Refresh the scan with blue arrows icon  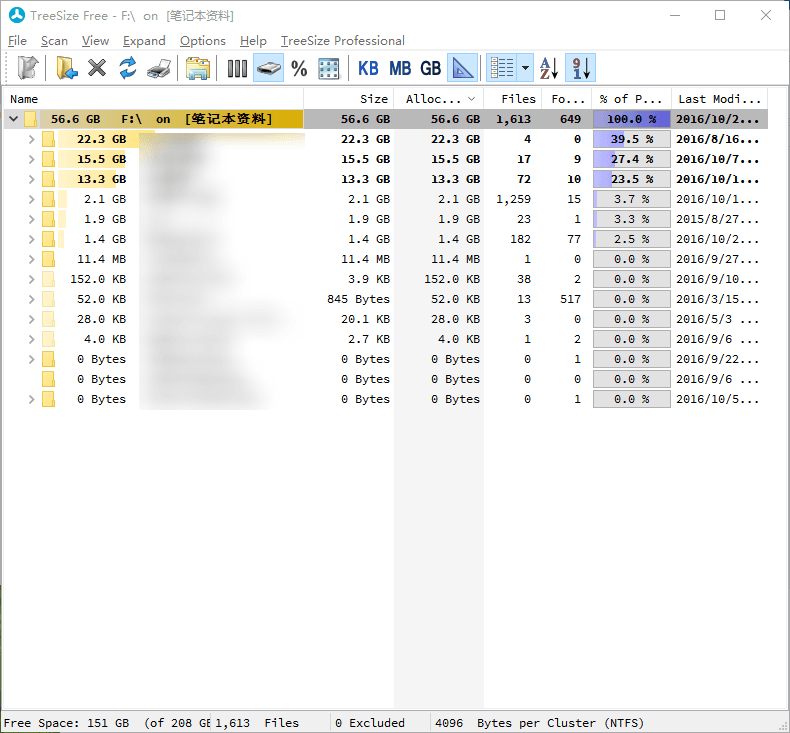pyautogui.click(x=127, y=68)
